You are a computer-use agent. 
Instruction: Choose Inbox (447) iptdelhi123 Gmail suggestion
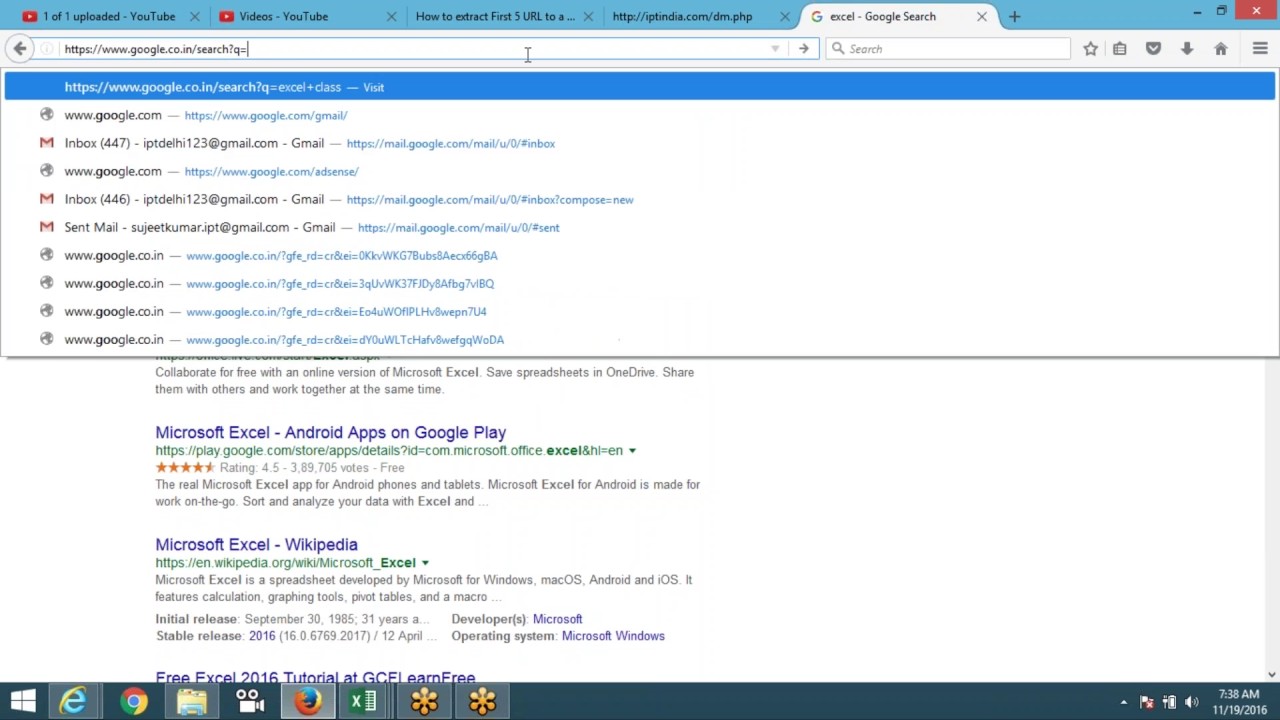click(x=640, y=143)
